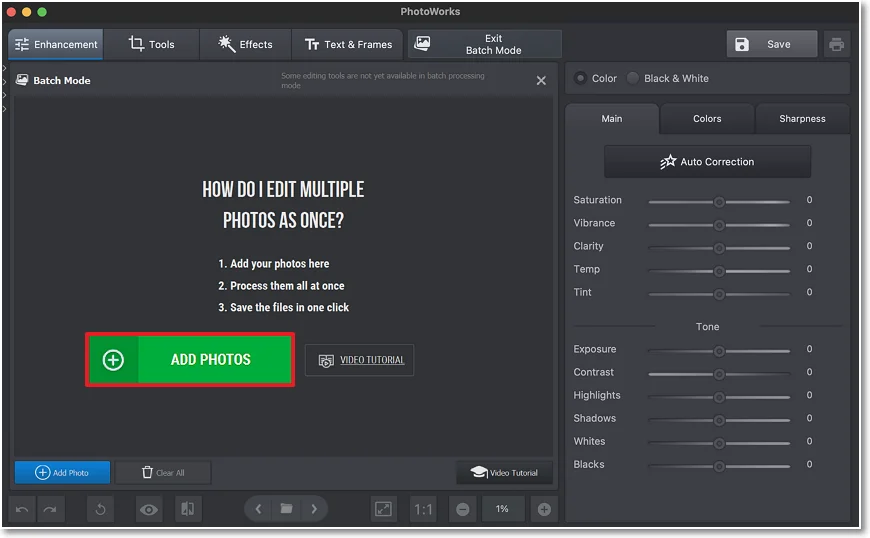Screen dimensions: 870x538
Task: Click the redo arrow icon
Action: (x=50, y=509)
